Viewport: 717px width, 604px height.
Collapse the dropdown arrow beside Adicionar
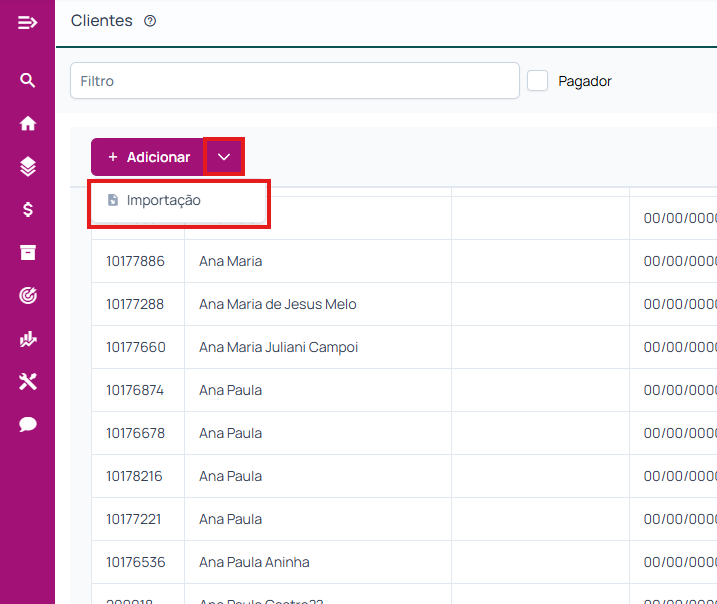[x=224, y=157]
